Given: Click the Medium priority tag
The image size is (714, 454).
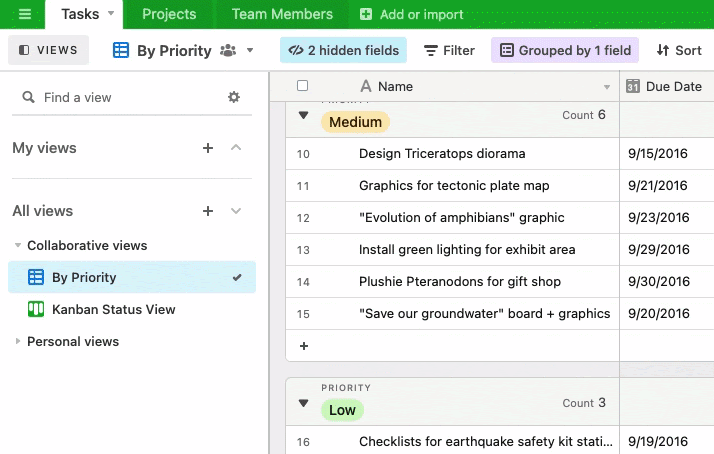Looking at the screenshot, I should (355, 122).
